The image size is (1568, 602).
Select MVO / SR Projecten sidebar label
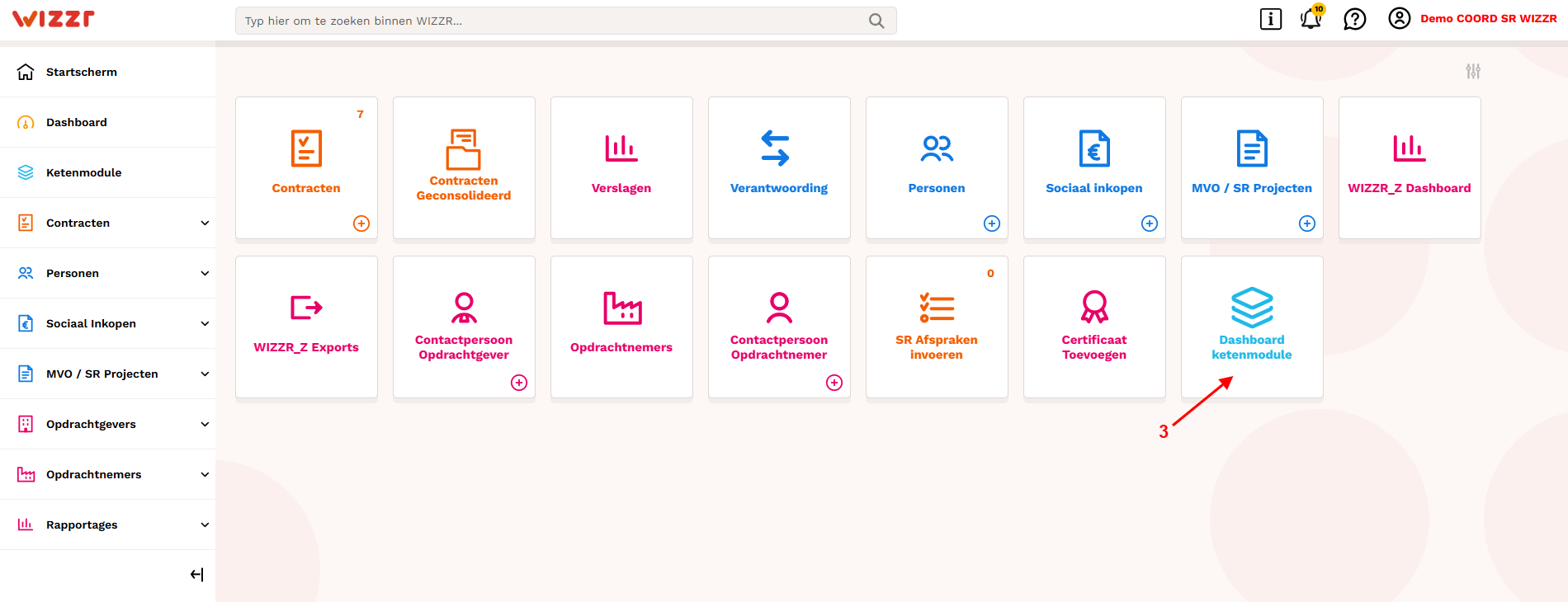tap(102, 374)
